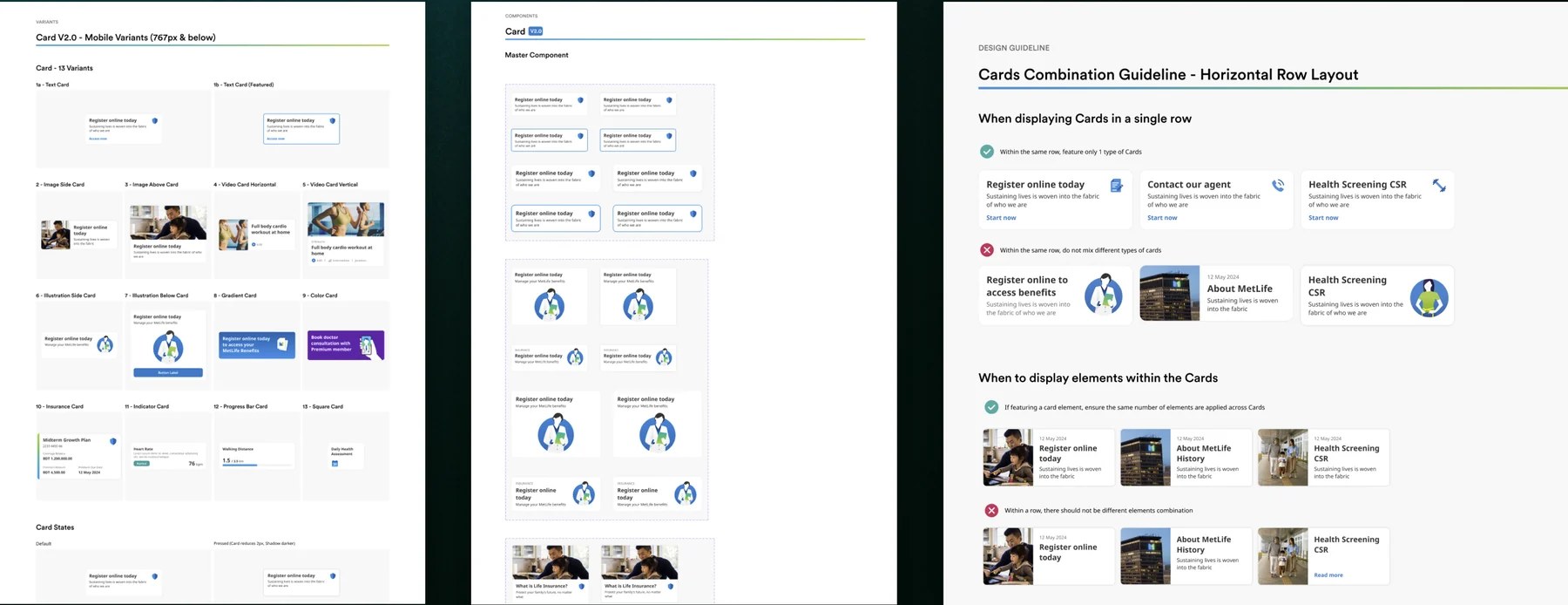Click the shield icon in the 1b Featured Text Card
The height and width of the screenshot is (605, 1568).
pos(332,121)
